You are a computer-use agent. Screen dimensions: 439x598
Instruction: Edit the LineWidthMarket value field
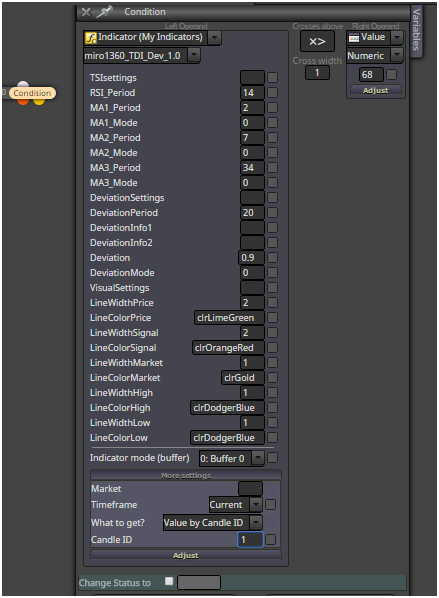252,362
